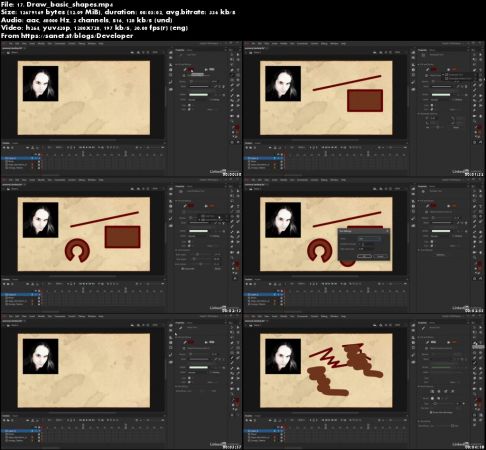Click the dark red stroke color swatch in the dialog frame's Properties panel
The height and width of the screenshot is (450, 486).
[x=434, y=206]
